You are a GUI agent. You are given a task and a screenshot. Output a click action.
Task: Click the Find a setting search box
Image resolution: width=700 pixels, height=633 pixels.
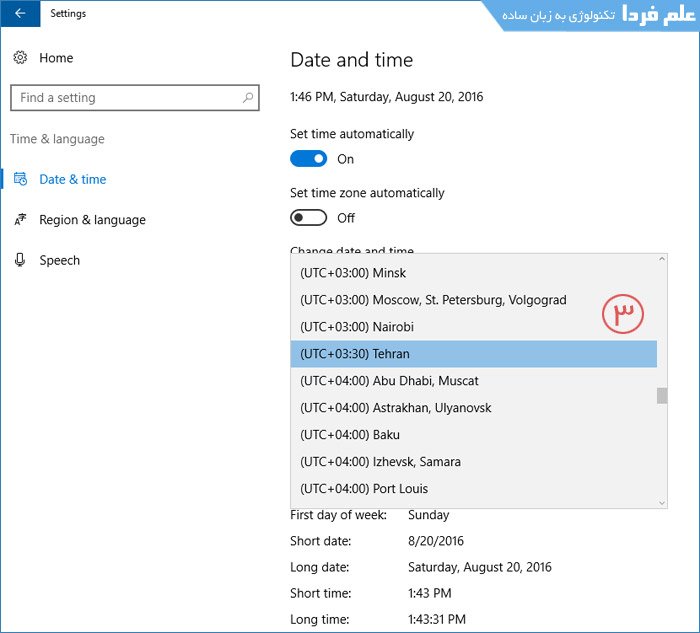tap(125, 98)
